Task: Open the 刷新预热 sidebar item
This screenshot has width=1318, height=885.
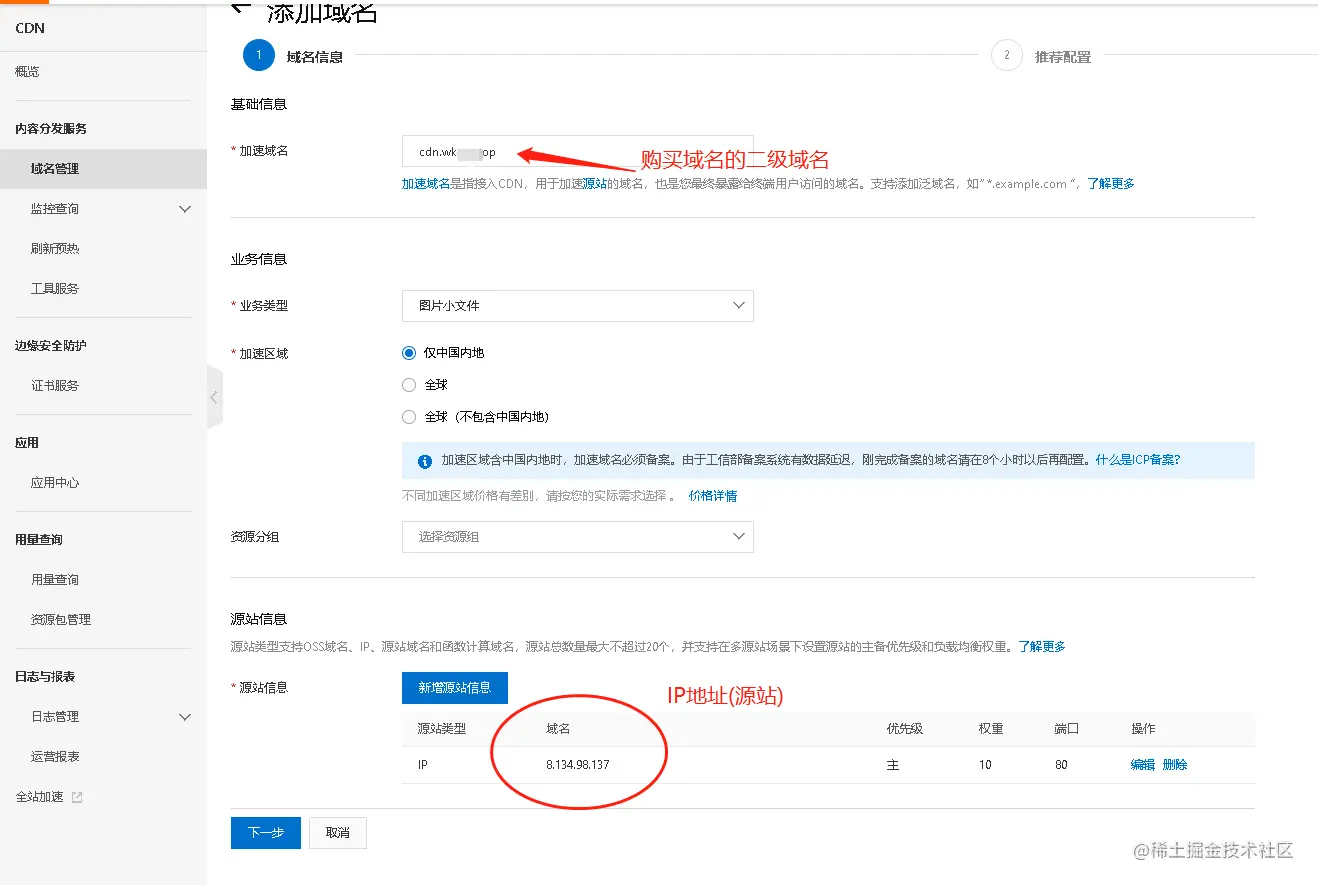Action: (55, 249)
